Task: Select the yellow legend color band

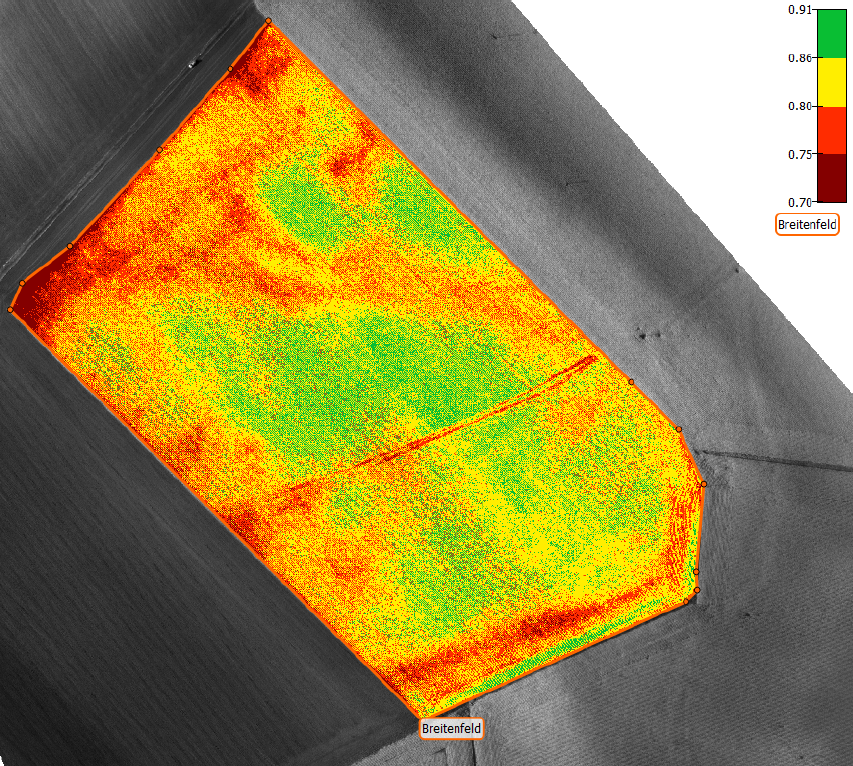Action: point(831,82)
